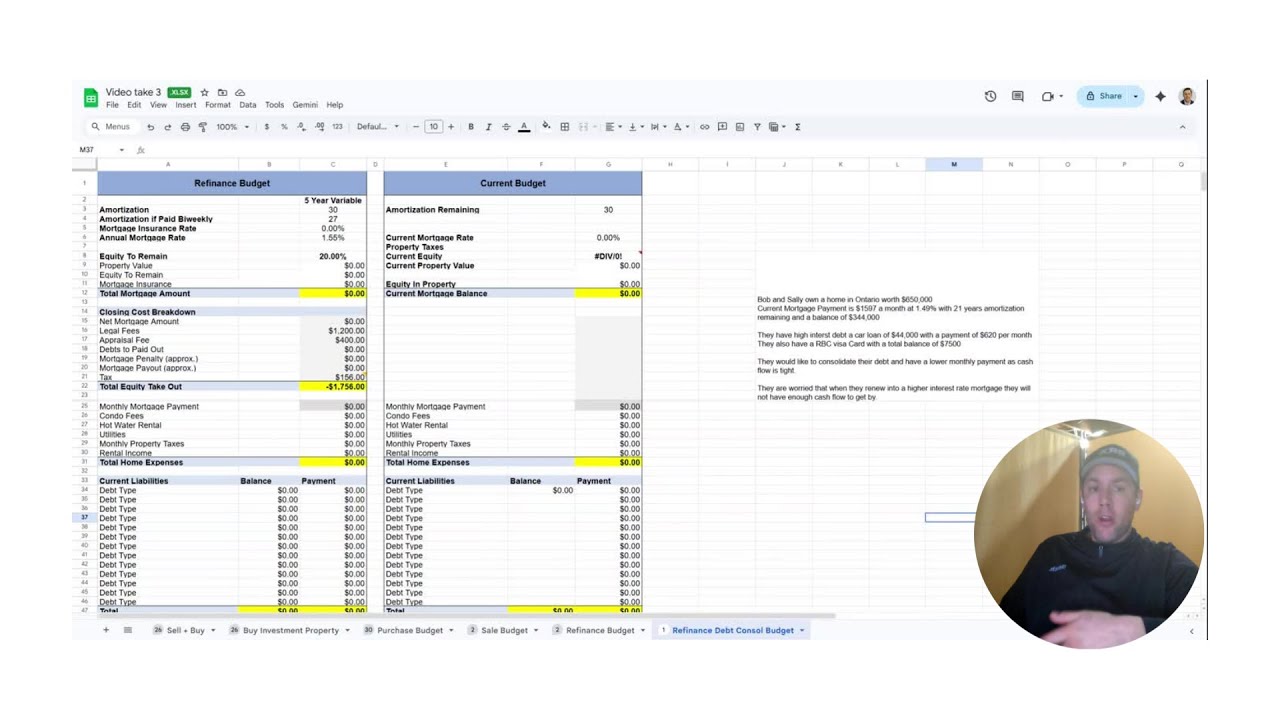The width and height of the screenshot is (1280, 720).
Task: Redo the last action
Action: point(167,127)
